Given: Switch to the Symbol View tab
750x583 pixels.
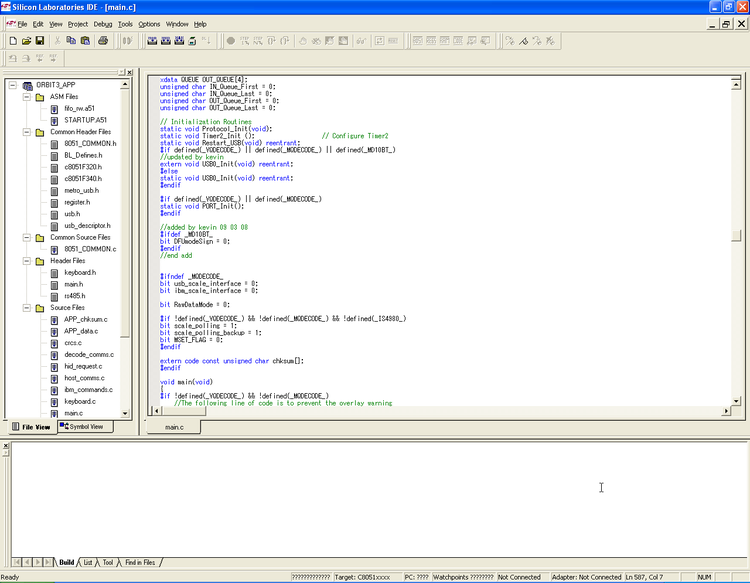Looking at the screenshot, I should (85, 427).
